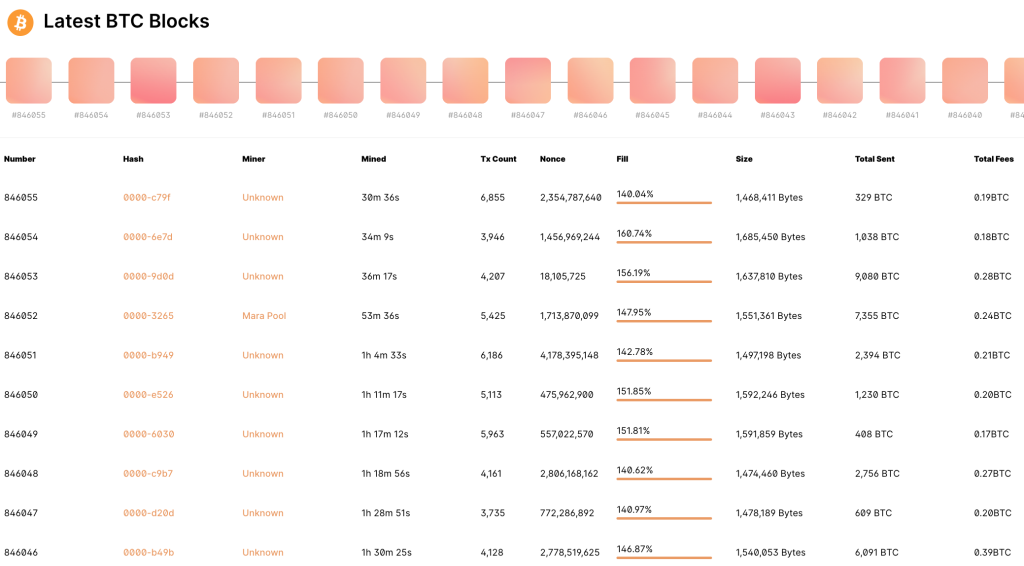This screenshot has width=1024, height=566.
Task: Select block tile #846047
Action: [528, 81]
